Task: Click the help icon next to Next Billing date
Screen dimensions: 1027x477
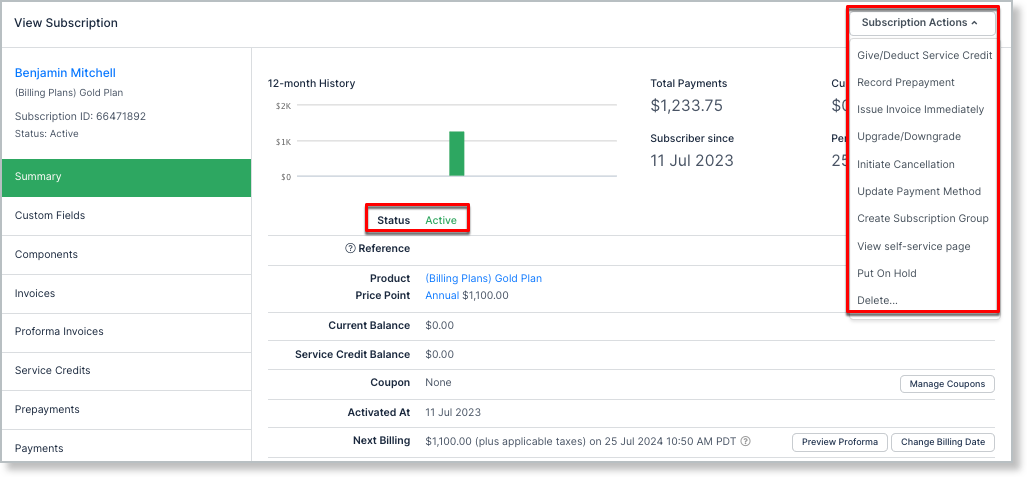Action: 745,441
